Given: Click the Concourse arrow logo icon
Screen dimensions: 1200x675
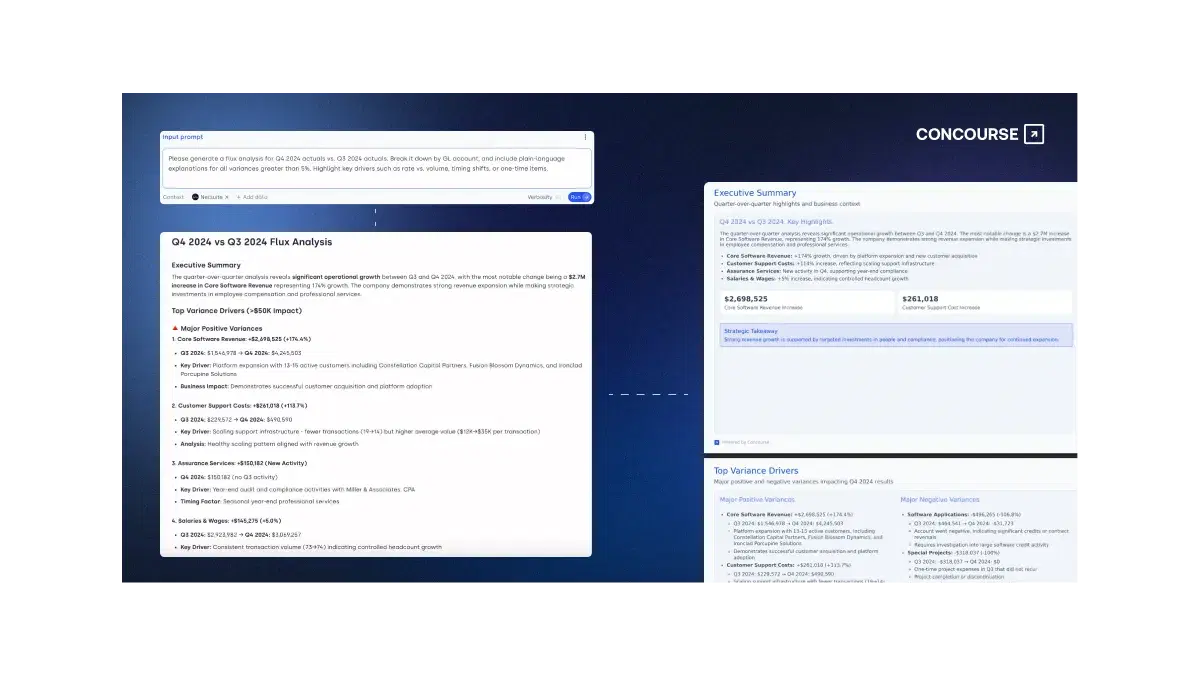Looking at the screenshot, I should (x=1034, y=134).
